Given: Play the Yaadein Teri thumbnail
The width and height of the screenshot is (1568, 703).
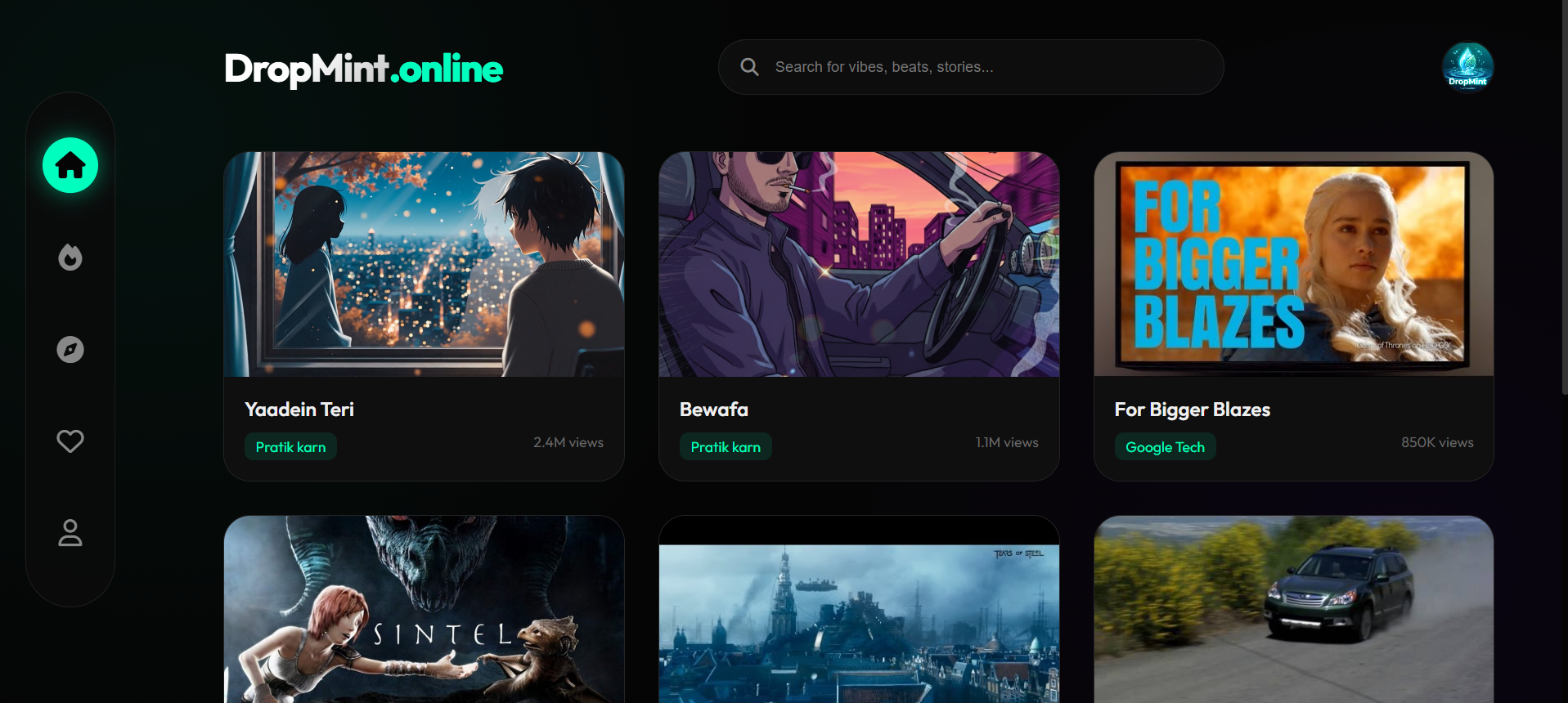Looking at the screenshot, I should 424,264.
